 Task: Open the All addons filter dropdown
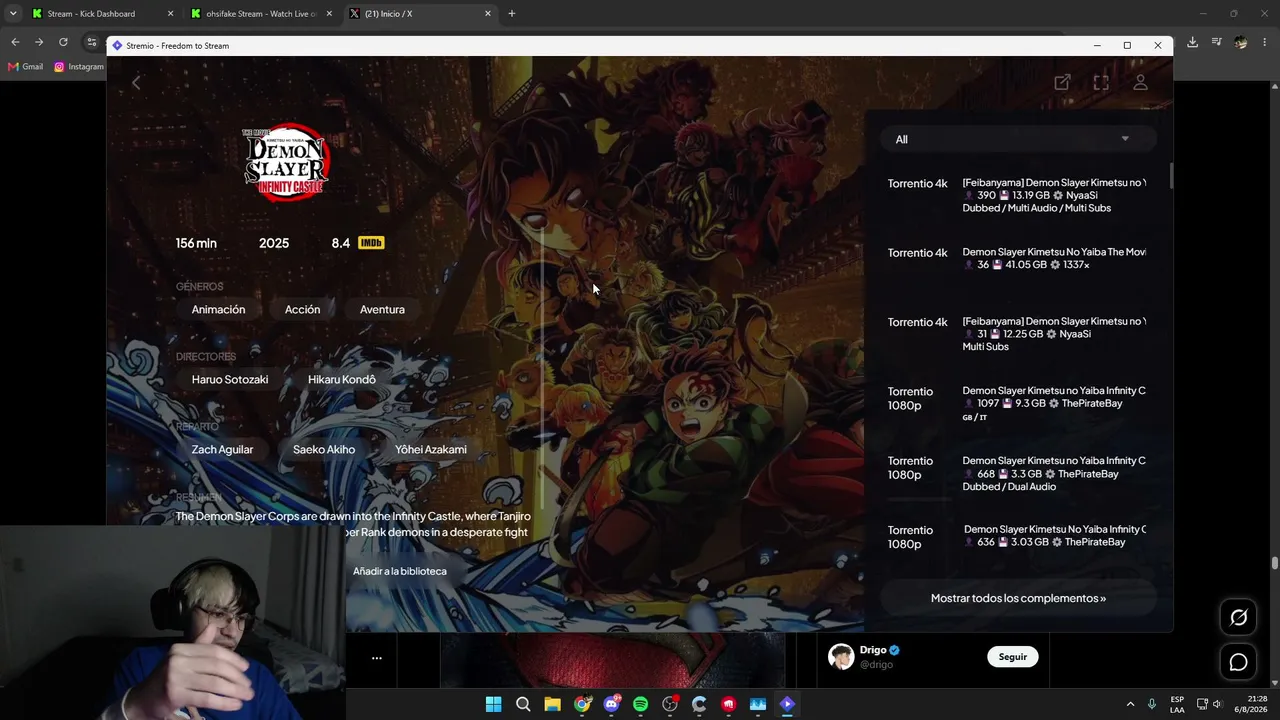1018,139
